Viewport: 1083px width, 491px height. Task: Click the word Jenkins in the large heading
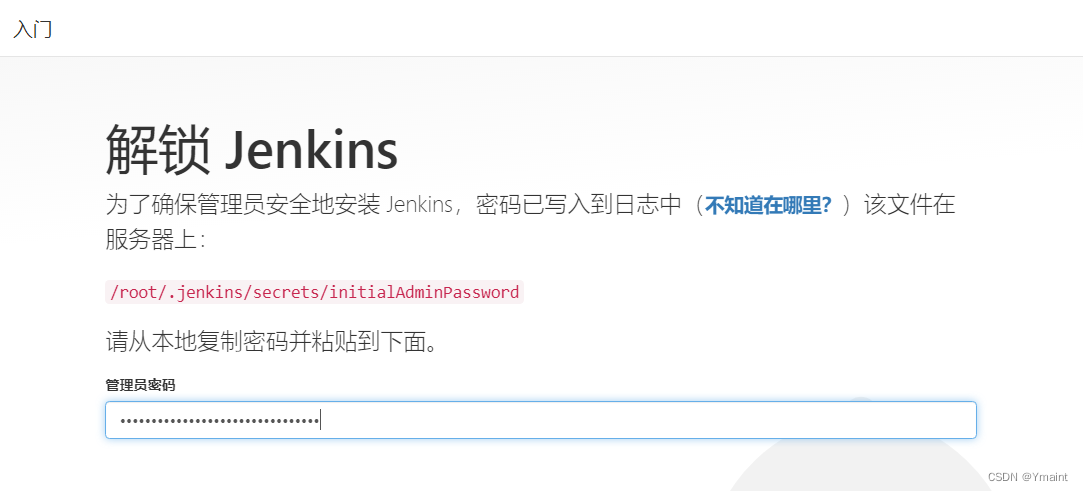tap(312, 151)
